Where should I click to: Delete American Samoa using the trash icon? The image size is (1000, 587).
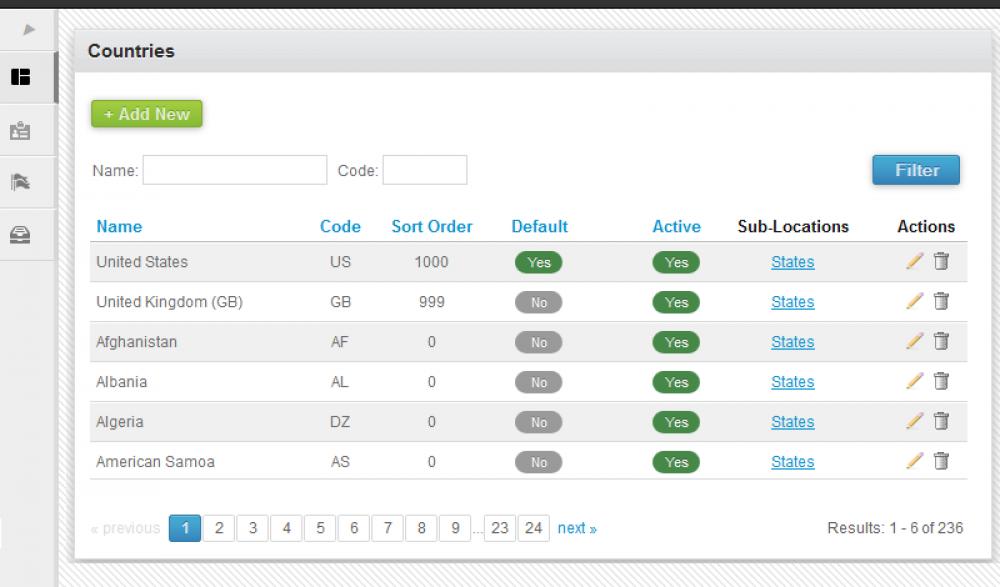pos(941,461)
